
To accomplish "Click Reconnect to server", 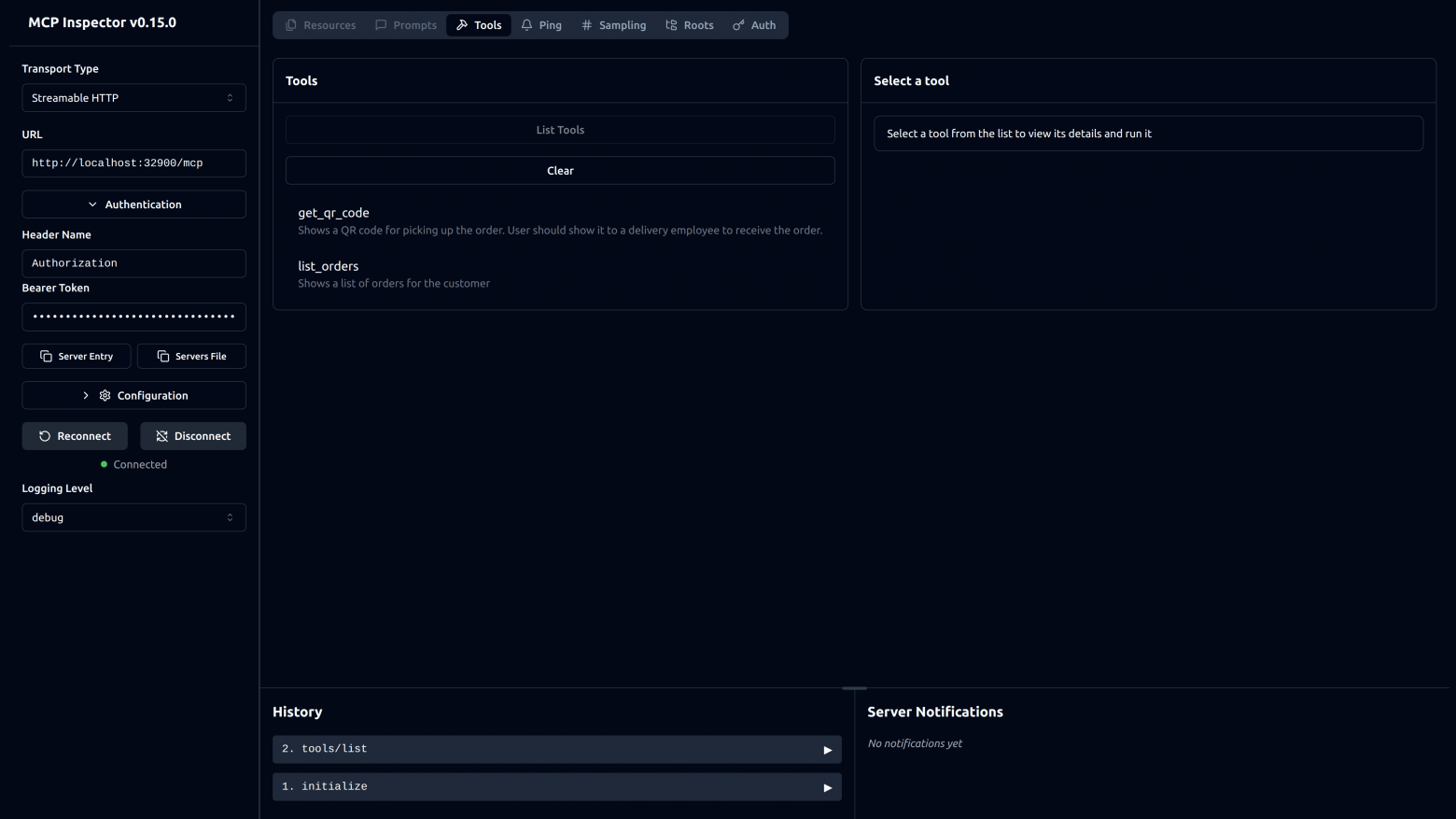I will (75, 436).
